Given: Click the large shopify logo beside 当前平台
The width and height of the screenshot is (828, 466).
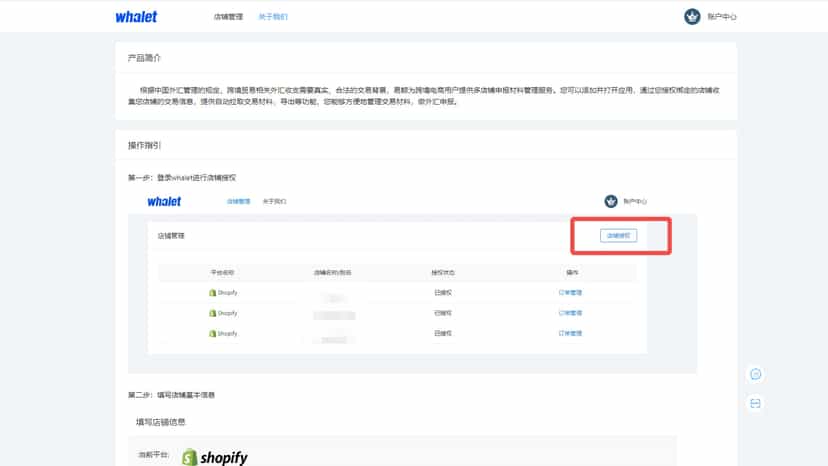Looking at the screenshot, I should (x=215, y=457).
